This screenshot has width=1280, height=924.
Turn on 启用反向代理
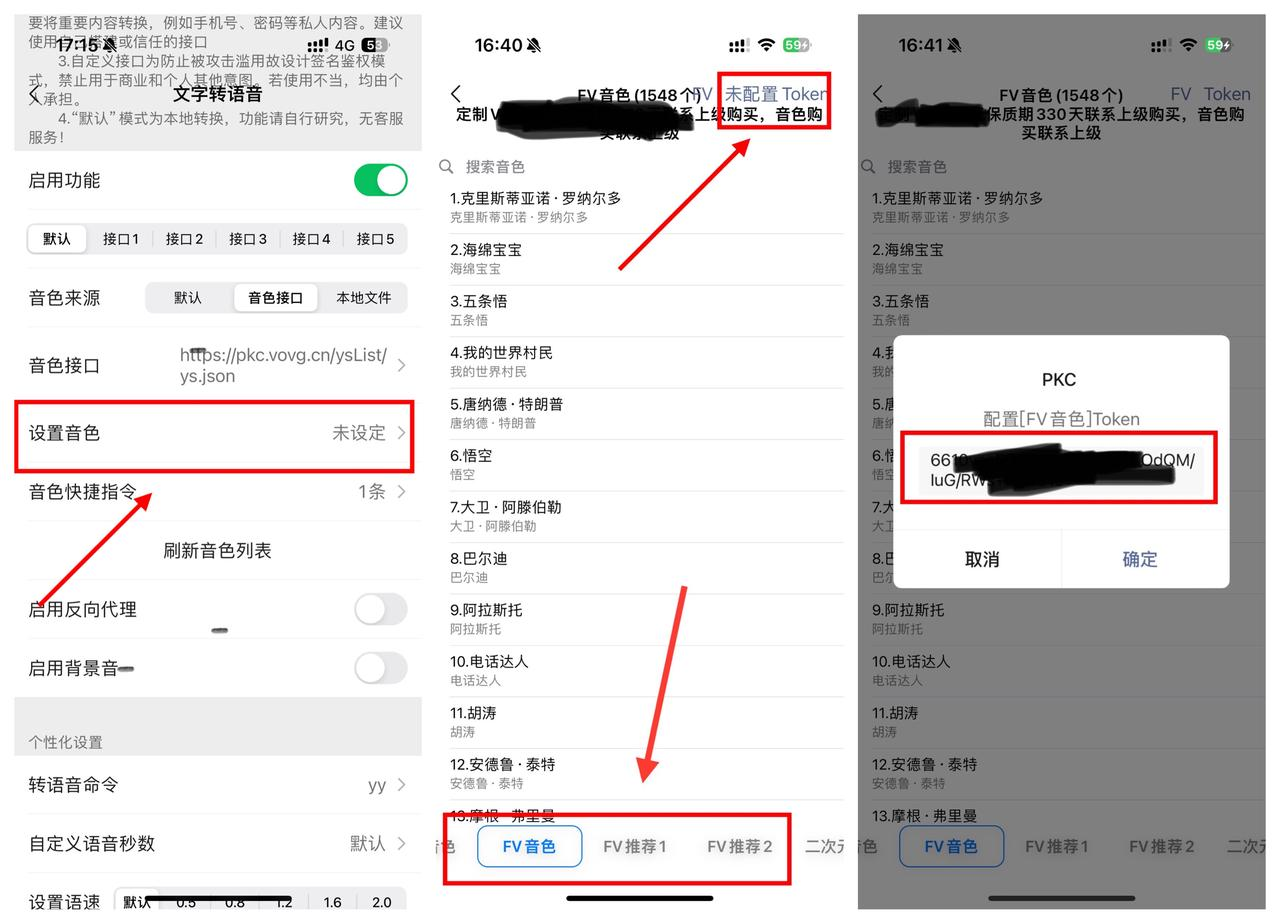coord(380,610)
